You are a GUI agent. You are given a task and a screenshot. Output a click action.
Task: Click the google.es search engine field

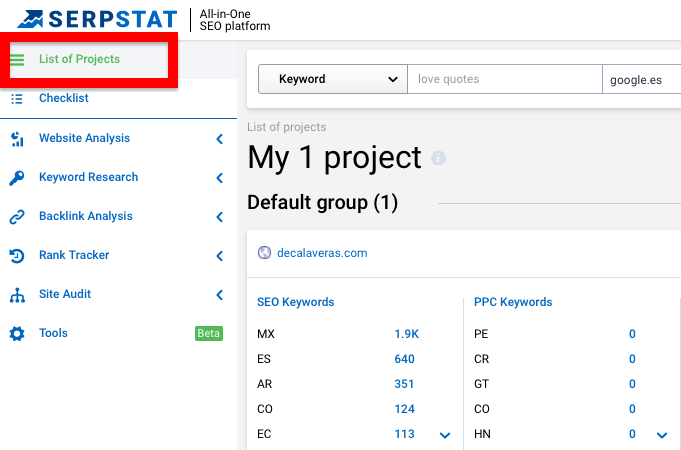pos(640,79)
